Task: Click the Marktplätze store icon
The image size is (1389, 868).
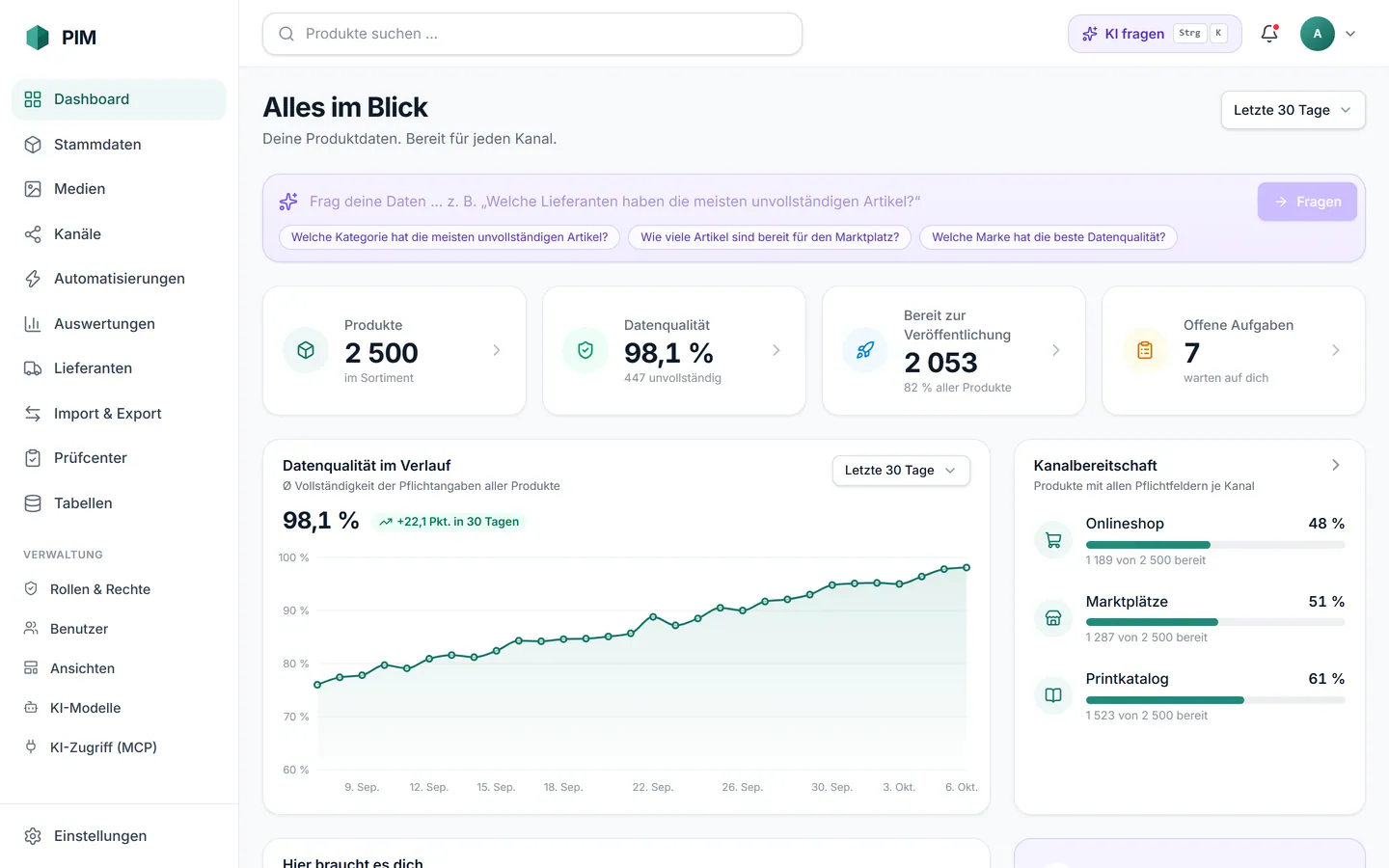Action: (x=1053, y=618)
